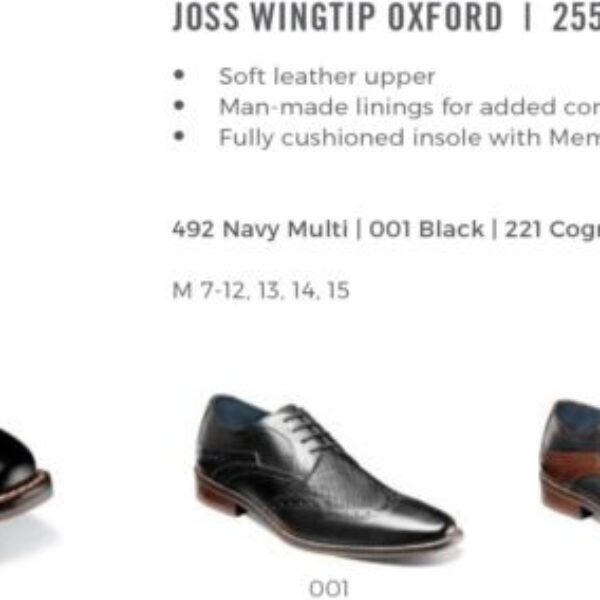Click the brown heel of black oxford
The image size is (600, 600).
click(x=219, y=498)
